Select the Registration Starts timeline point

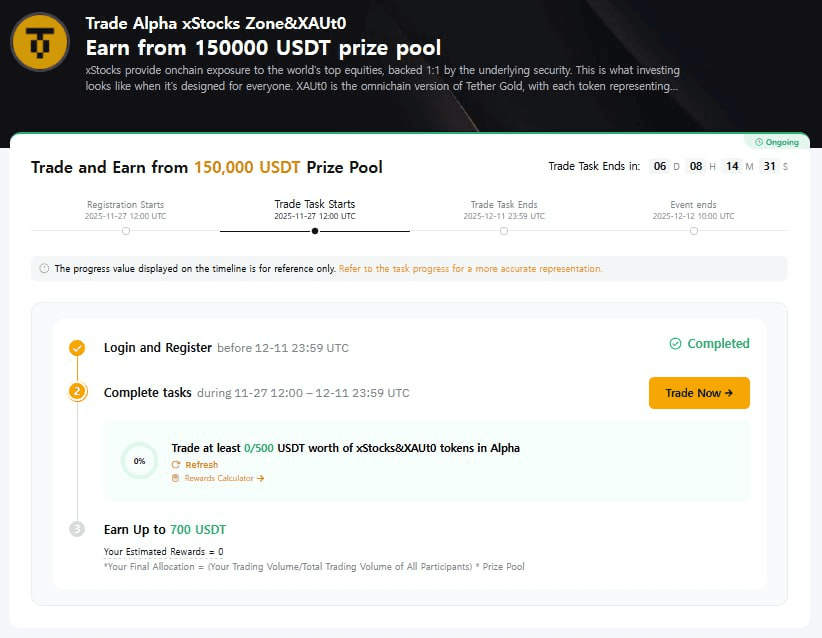pyautogui.click(x=125, y=231)
